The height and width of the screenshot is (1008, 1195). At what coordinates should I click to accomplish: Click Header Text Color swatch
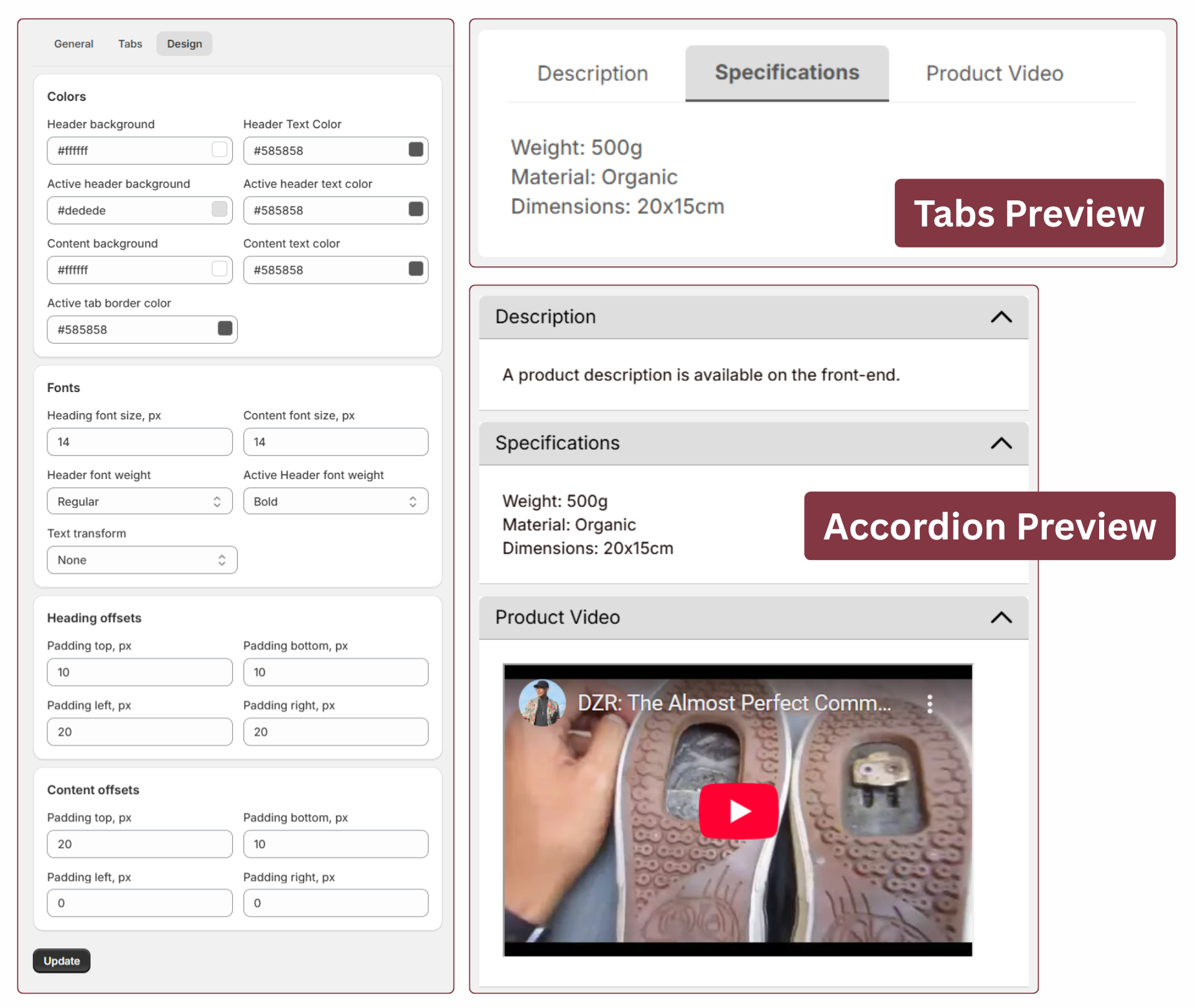pyautogui.click(x=416, y=150)
